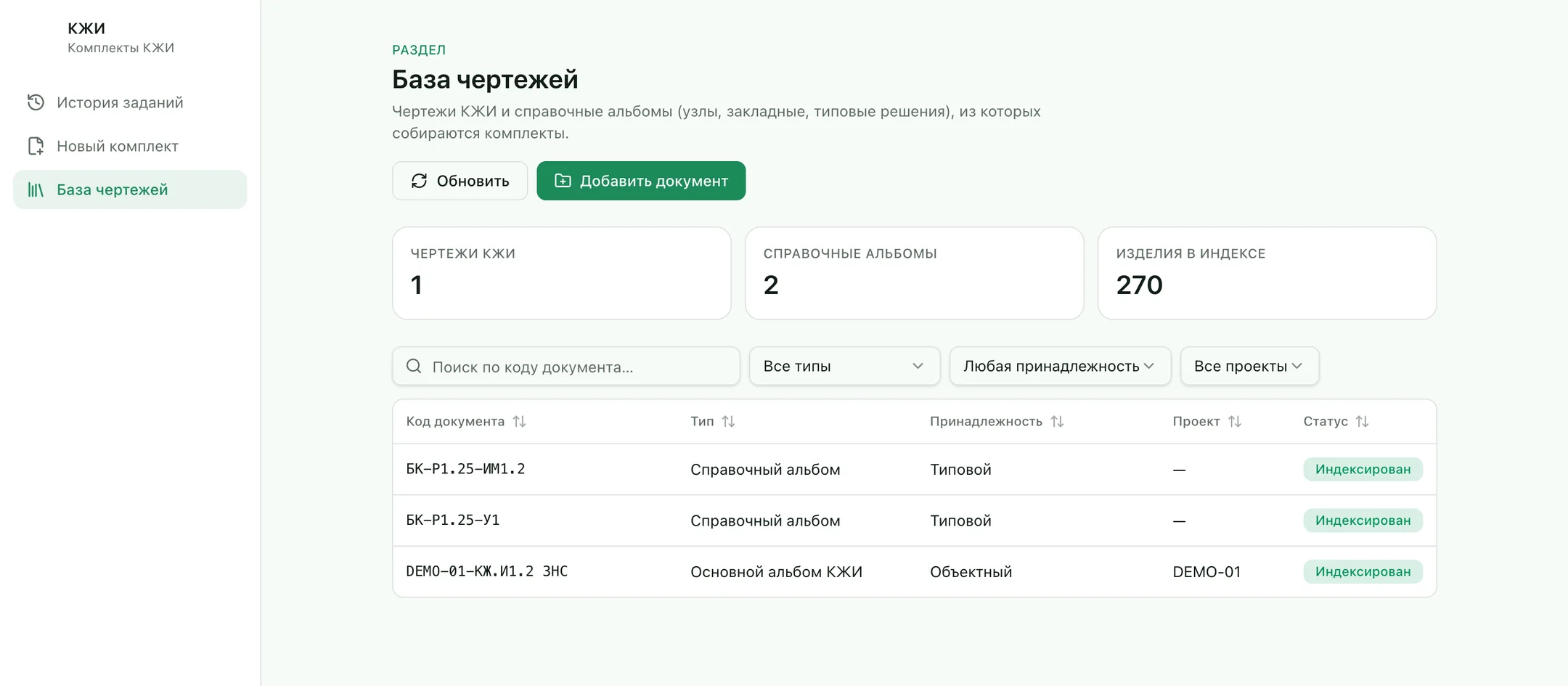Image resolution: width=1568 pixels, height=686 pixels.
Task: Sort by Статус column arrows icon
Action: click(1362, 422)
